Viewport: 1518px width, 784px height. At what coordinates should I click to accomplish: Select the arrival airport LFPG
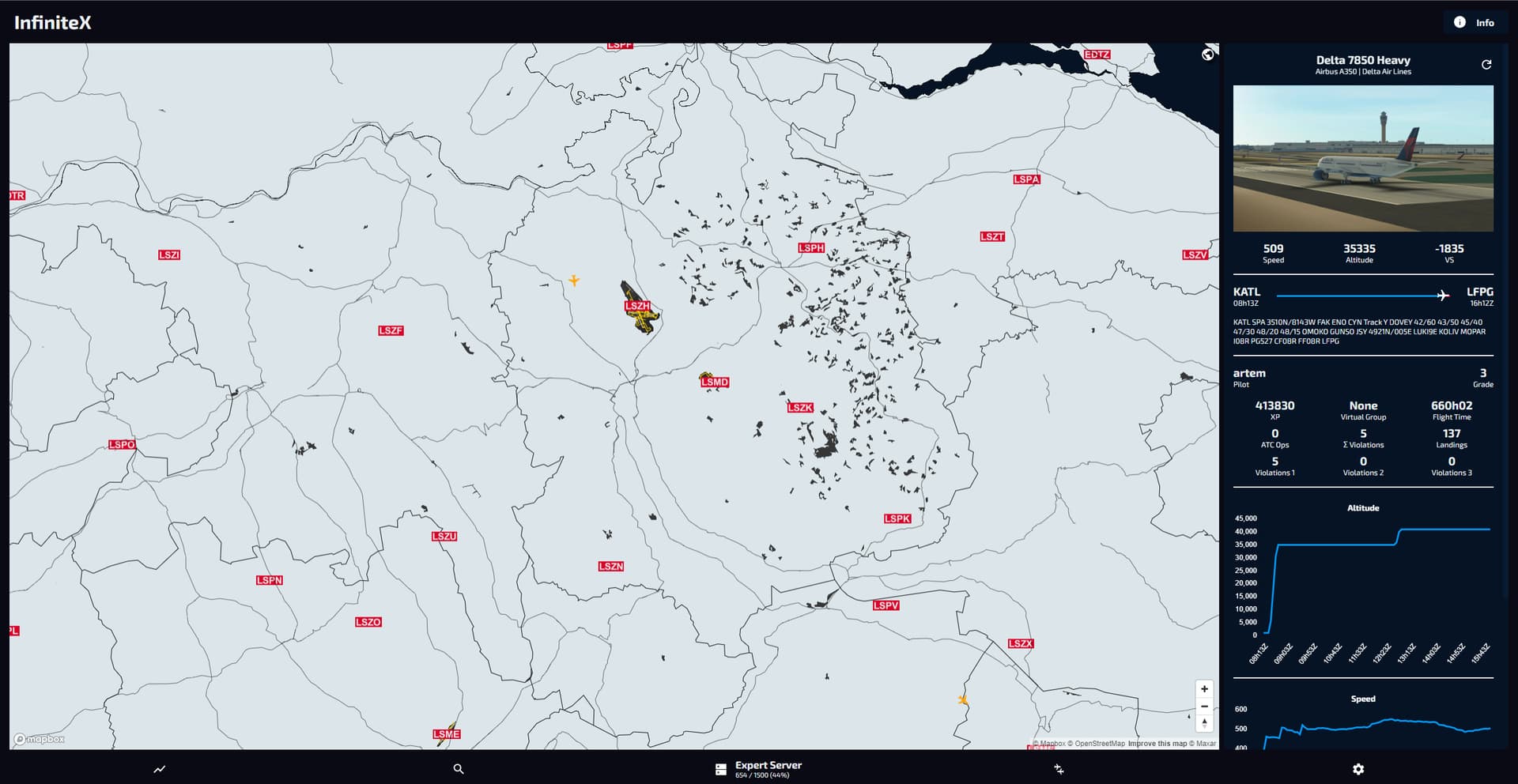click(1480, 292)
